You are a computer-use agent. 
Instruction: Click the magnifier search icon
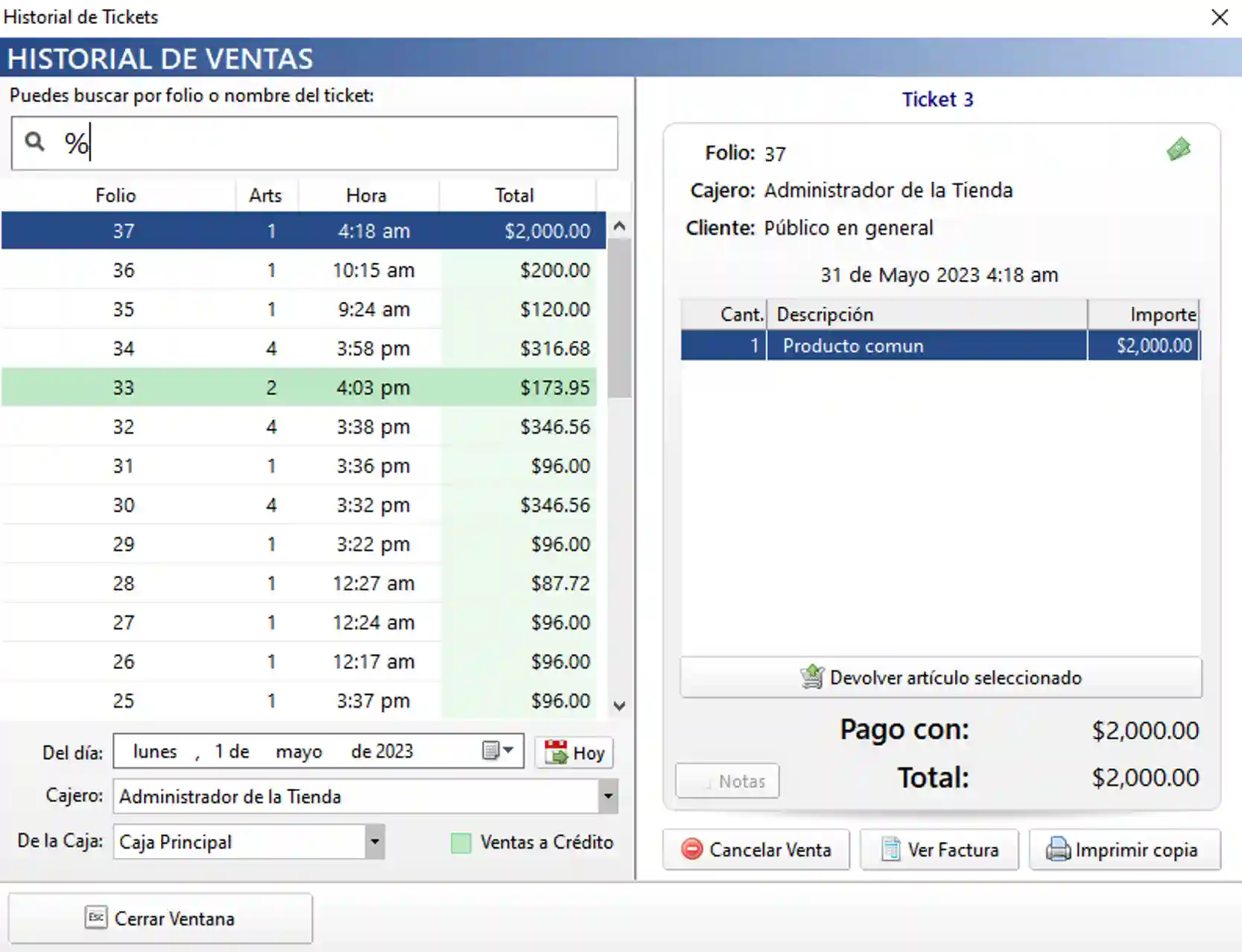tap(34, 142)
